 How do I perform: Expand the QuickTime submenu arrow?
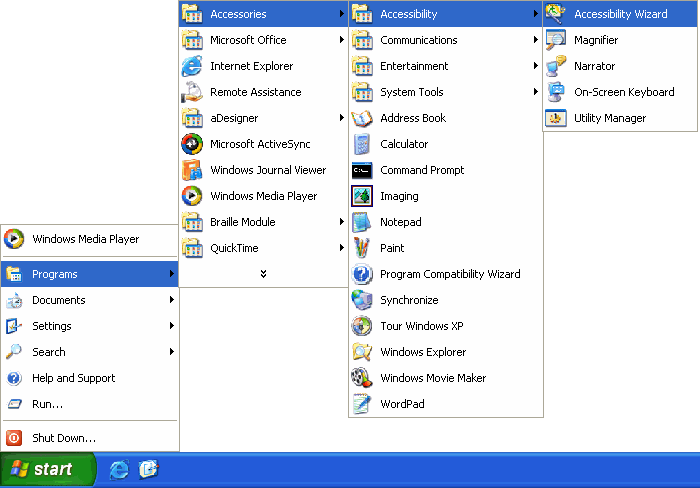point(341,248)
